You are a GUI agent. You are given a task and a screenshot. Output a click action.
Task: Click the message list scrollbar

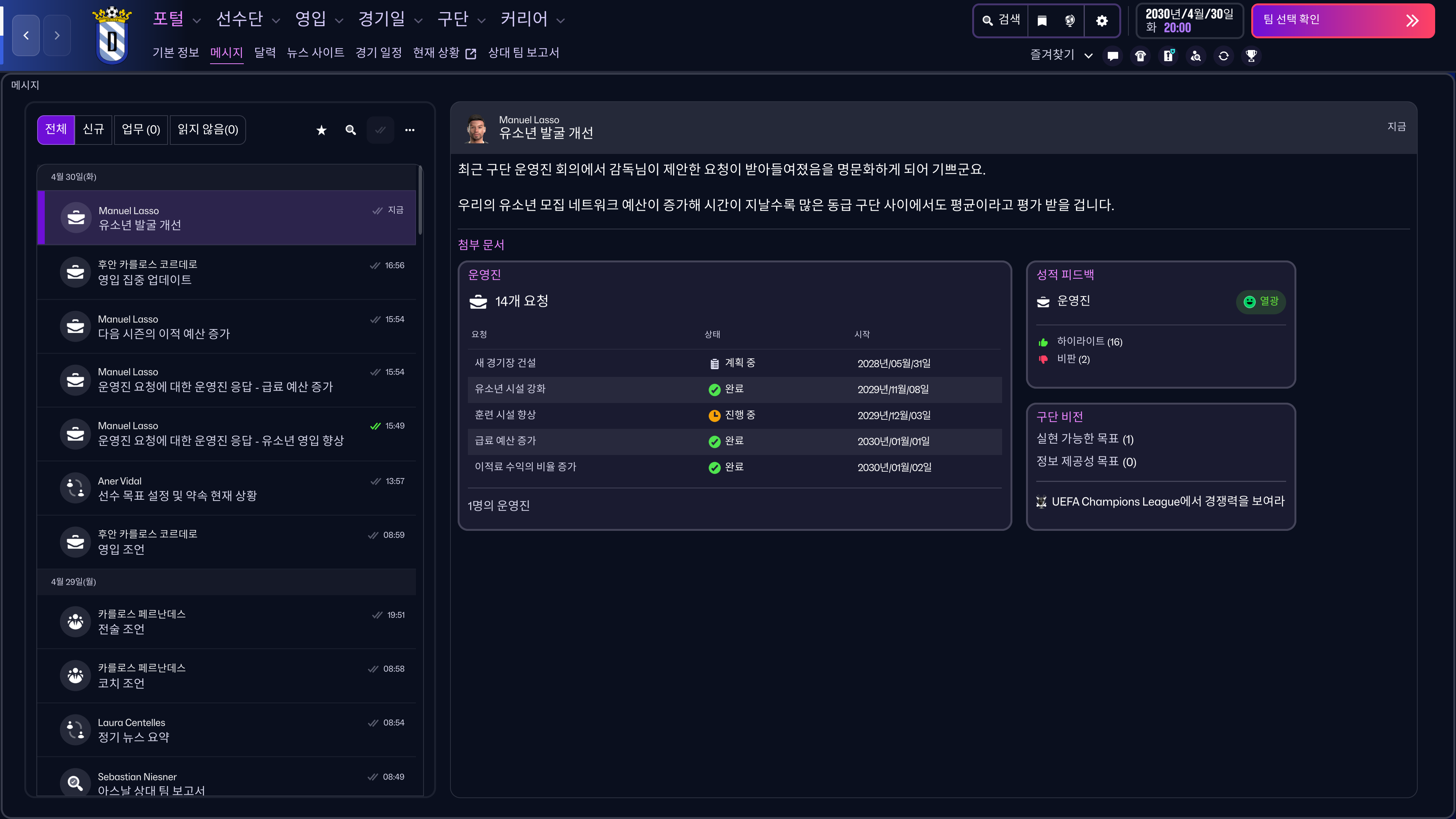click(x=420, y=201)
